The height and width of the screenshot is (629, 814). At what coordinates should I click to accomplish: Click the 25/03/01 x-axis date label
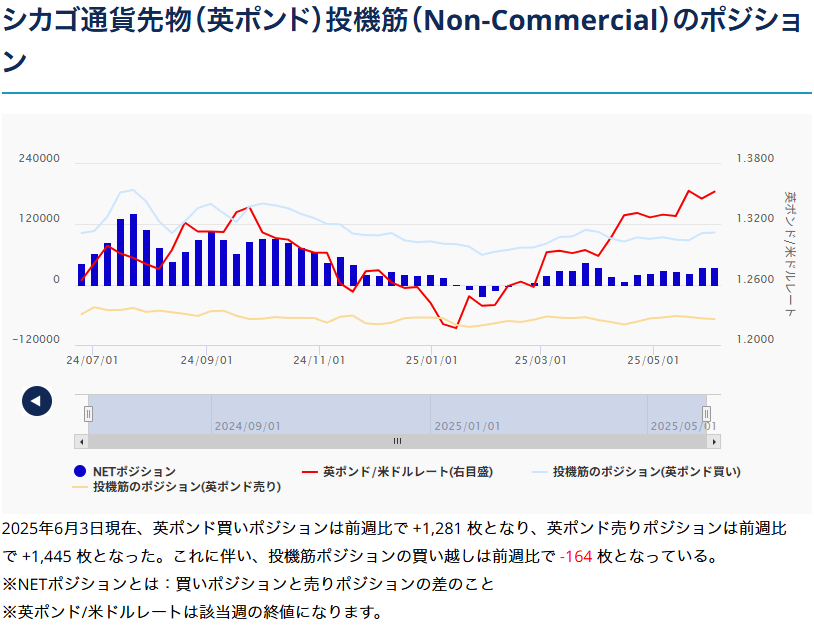pos(540,360)
